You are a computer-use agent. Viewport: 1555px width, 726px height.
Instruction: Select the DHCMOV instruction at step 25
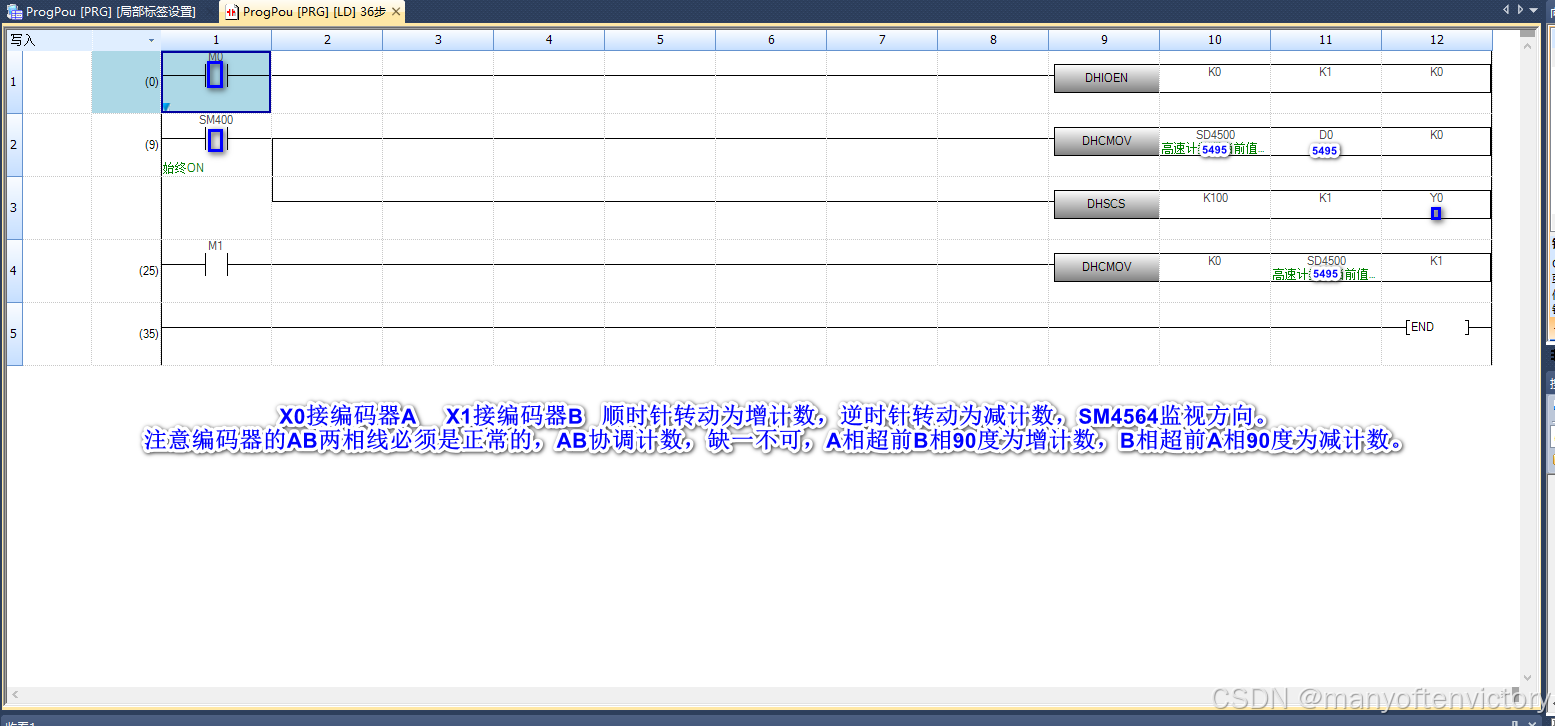pyautogui.click(x=1106, y=267)
